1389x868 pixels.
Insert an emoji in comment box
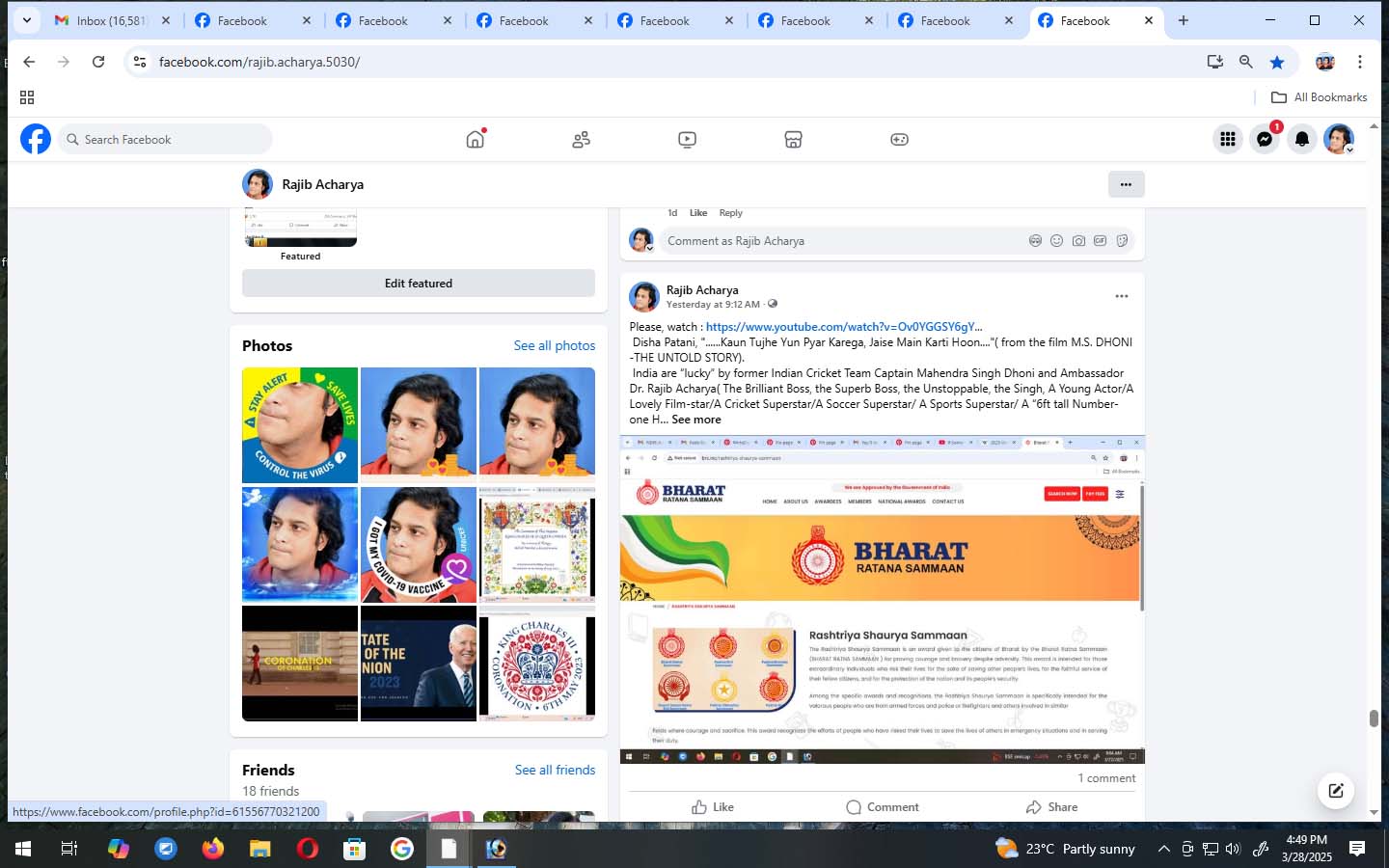coord(1056,241)
